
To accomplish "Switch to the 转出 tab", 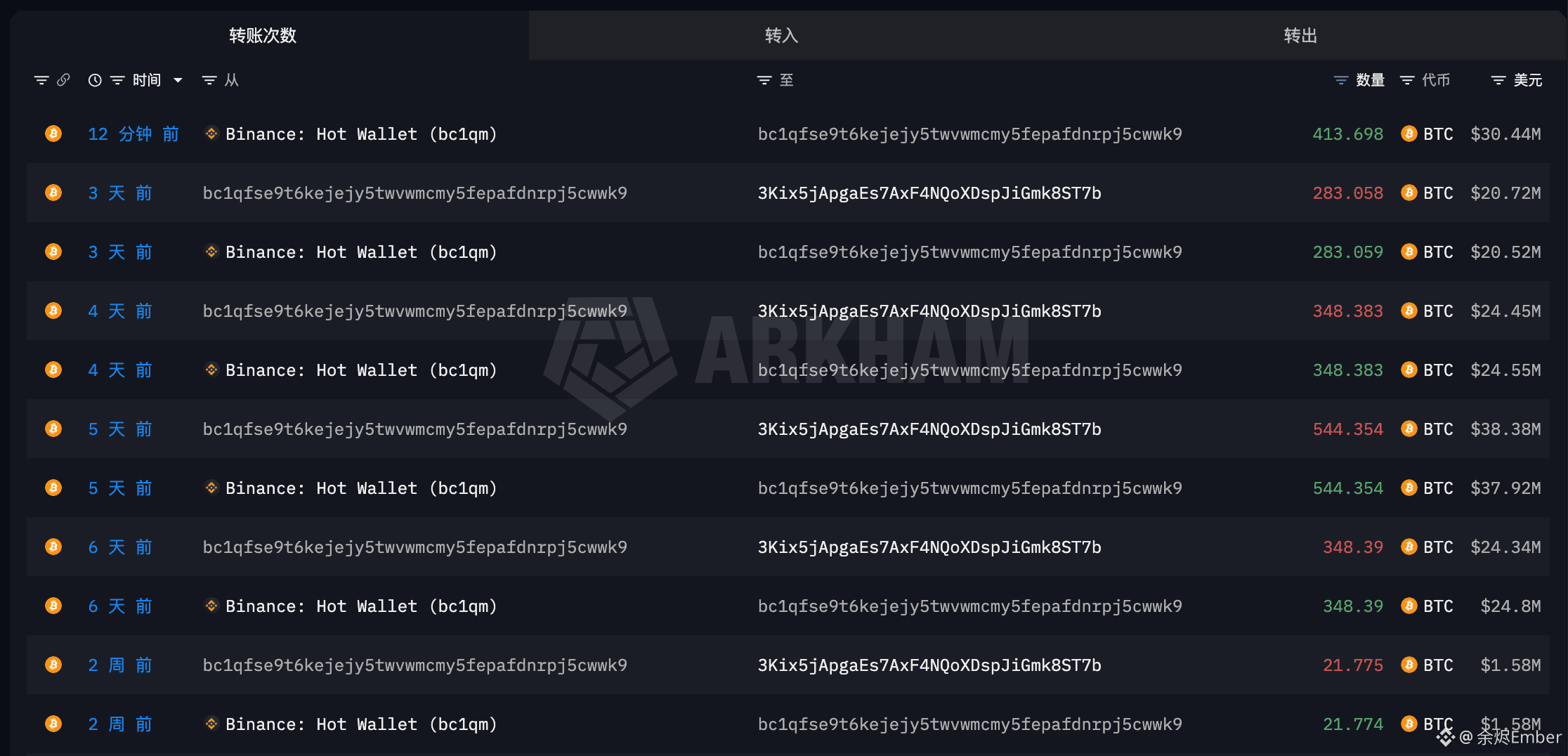I will point(1300,35).
